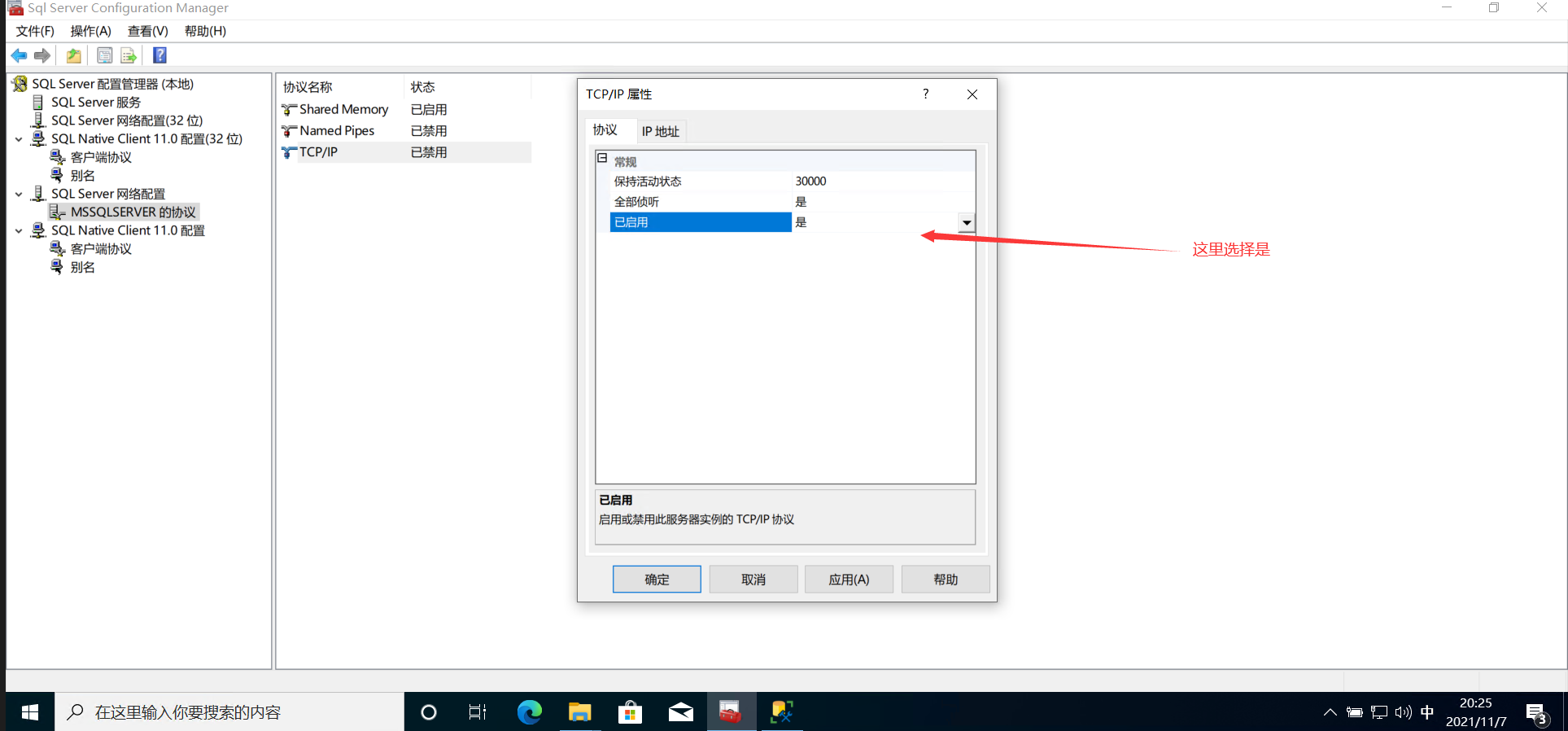Open the 查看(V) menu
The image size is (1568, 731).
(147, 31)
